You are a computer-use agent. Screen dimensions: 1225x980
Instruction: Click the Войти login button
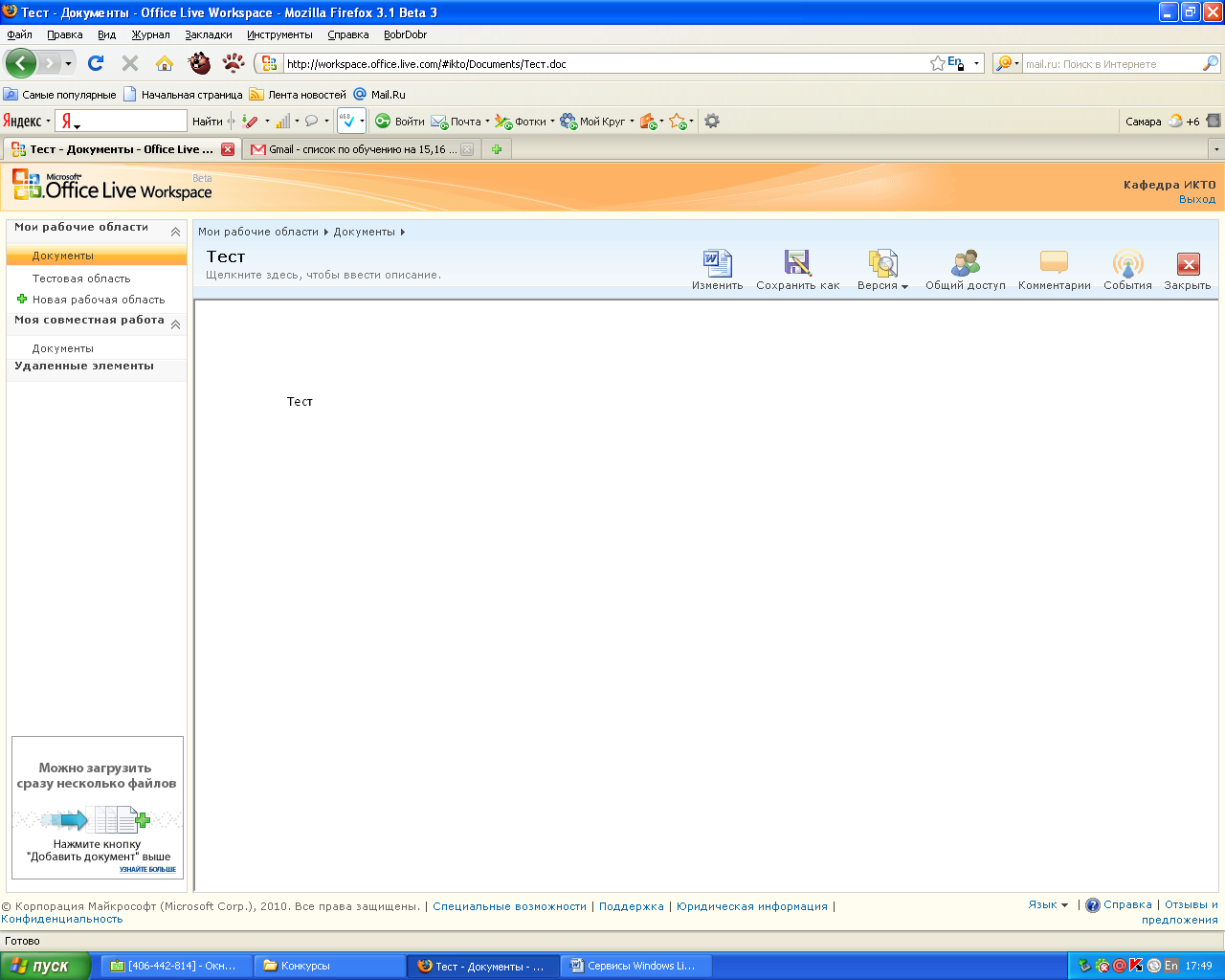(x=399, y=122)
